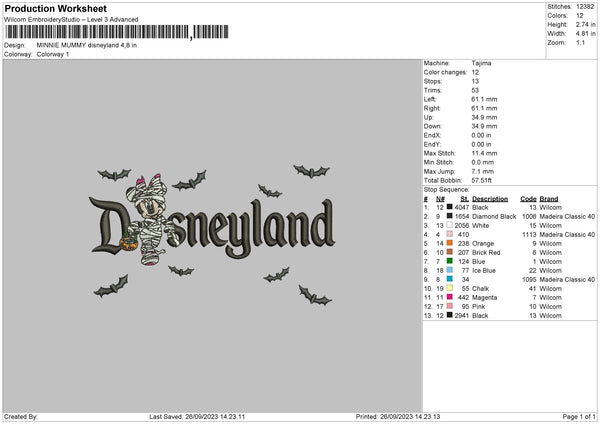Image resolution: width=600 pixels, height=424 pixels.
Task: Click the Max Stitch value 11.4 mm
Action: (x=484, y=153)
